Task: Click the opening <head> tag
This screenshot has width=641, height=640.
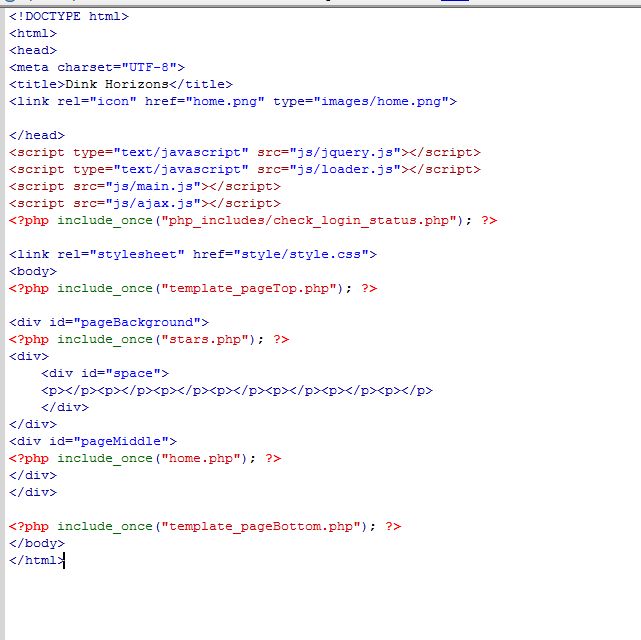Action: tap(33, 50)
